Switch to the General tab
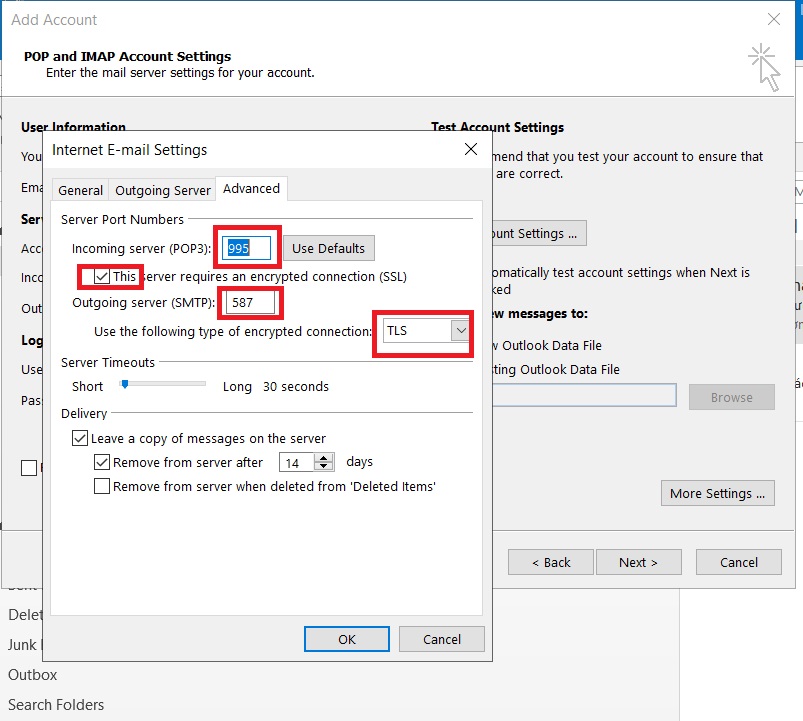 point(81,190)
